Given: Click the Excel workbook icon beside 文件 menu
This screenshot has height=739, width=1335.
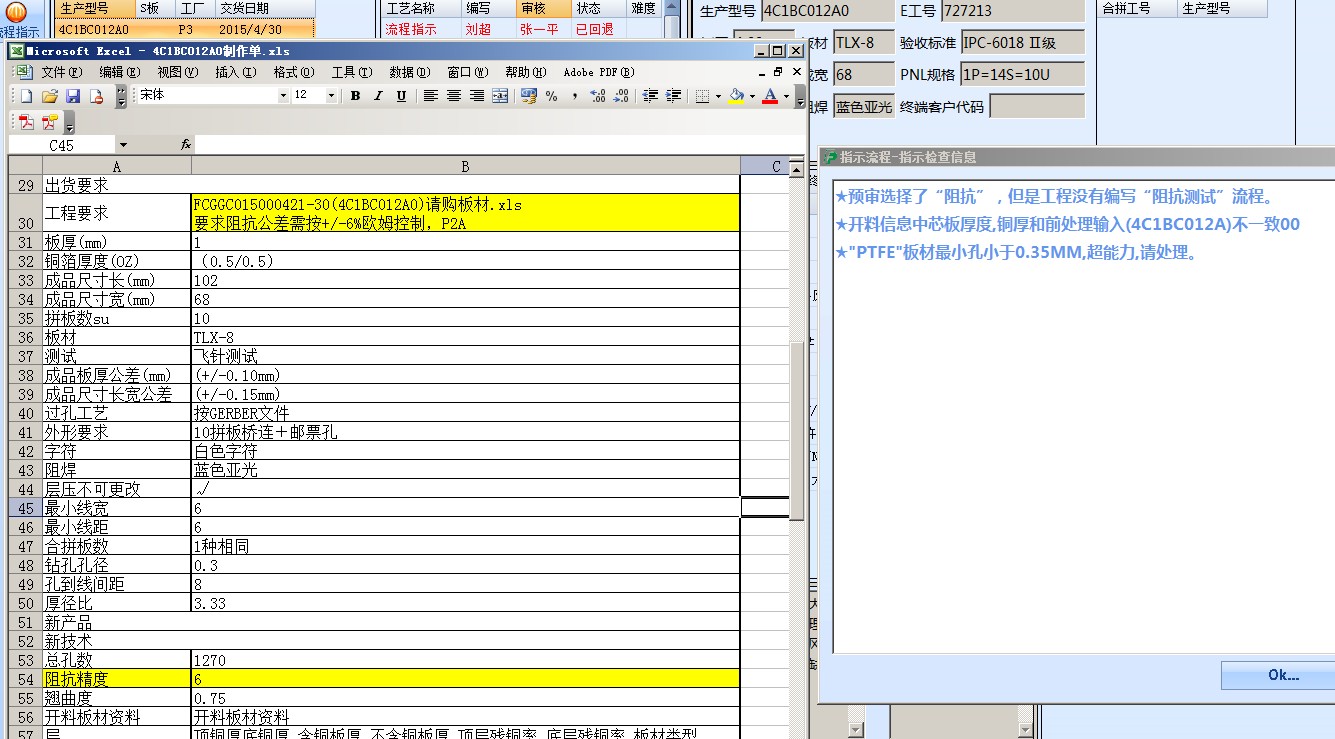Looking at the screenshot, I should coord(22,72).
